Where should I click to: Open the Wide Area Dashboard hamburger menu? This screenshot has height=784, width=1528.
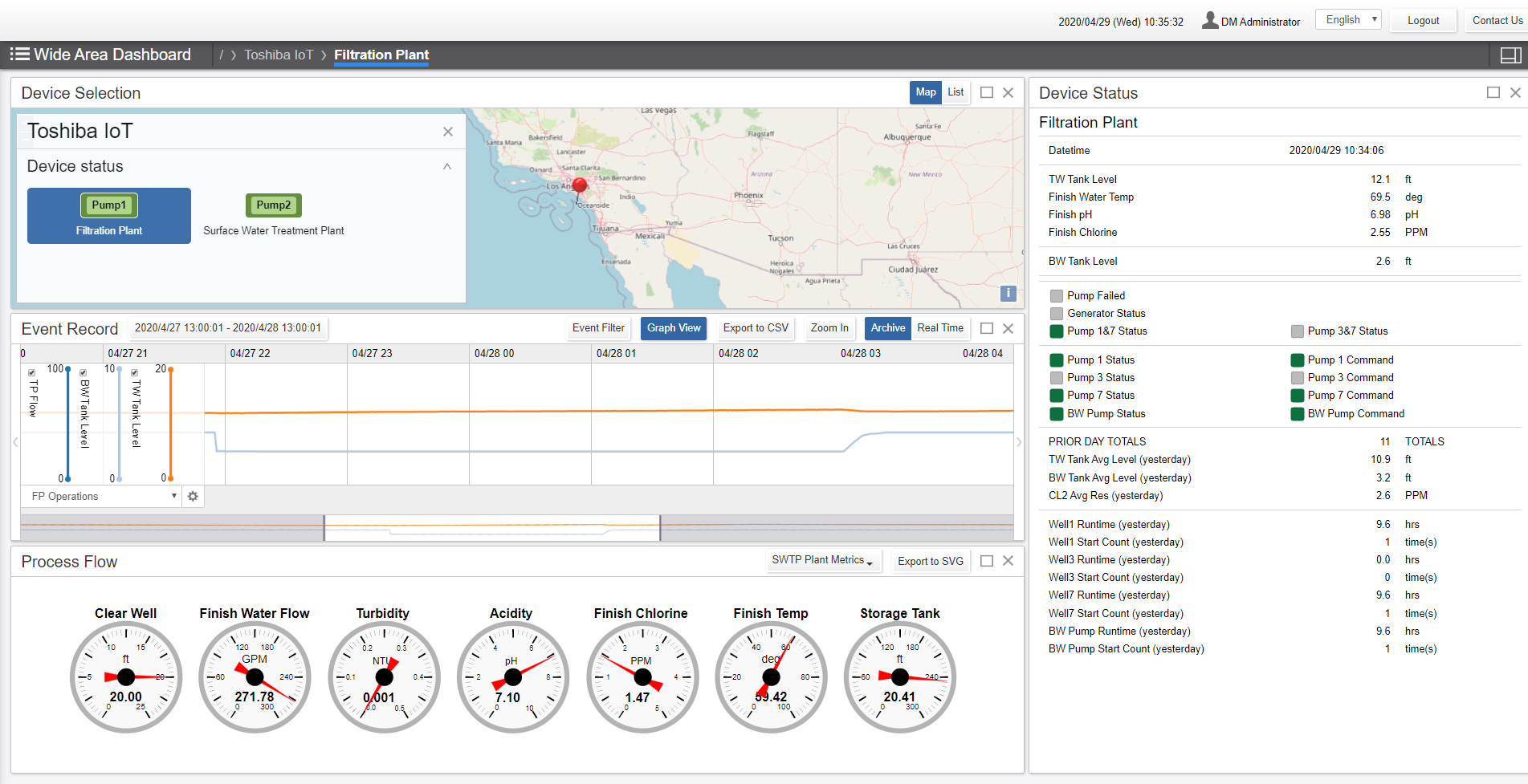point(20,54)
